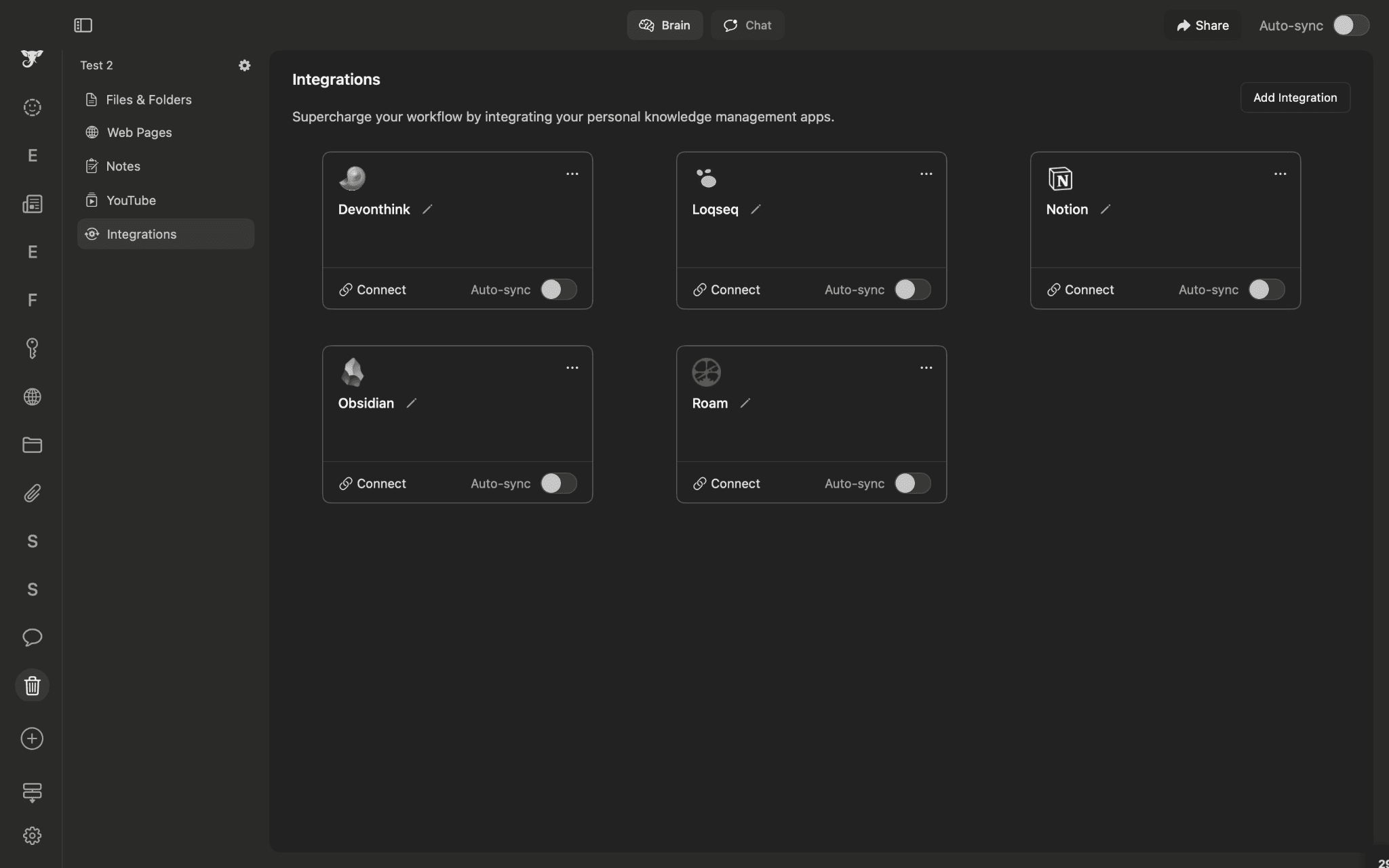Connect the Devonthink integration

coord(372,290)
